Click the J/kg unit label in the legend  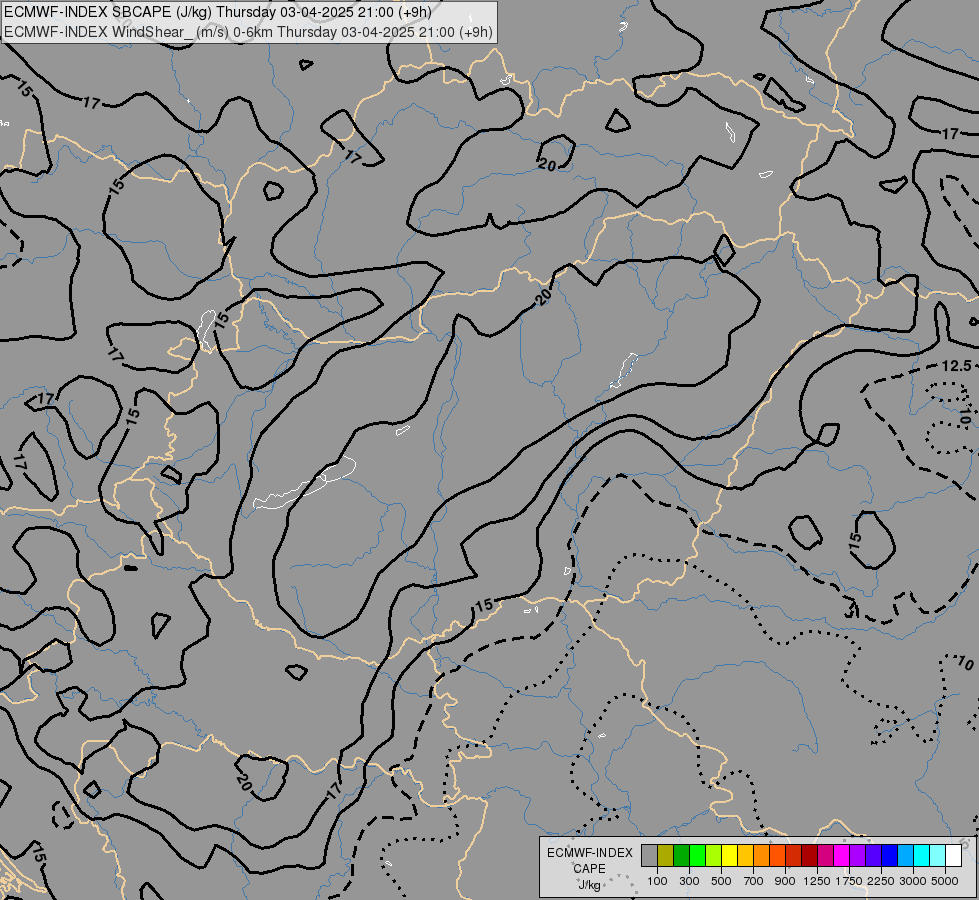(589, 885)
